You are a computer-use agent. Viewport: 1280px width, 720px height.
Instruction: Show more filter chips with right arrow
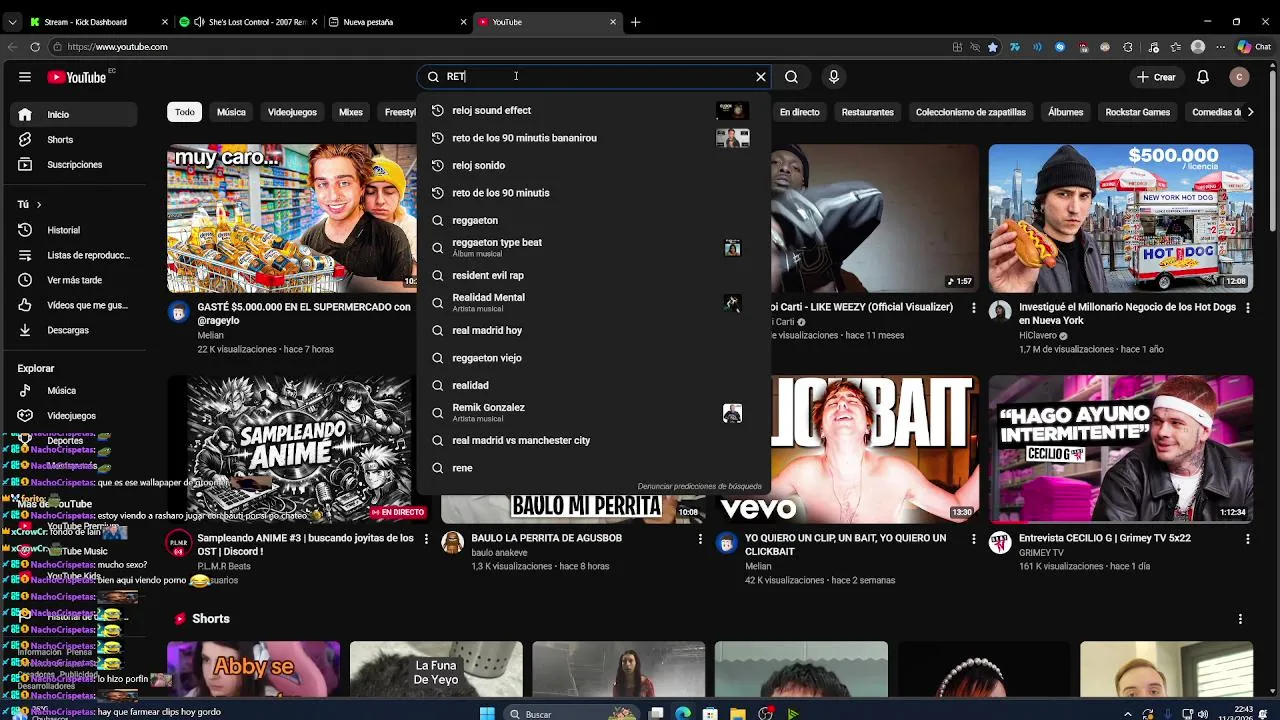click(1250, 112)
